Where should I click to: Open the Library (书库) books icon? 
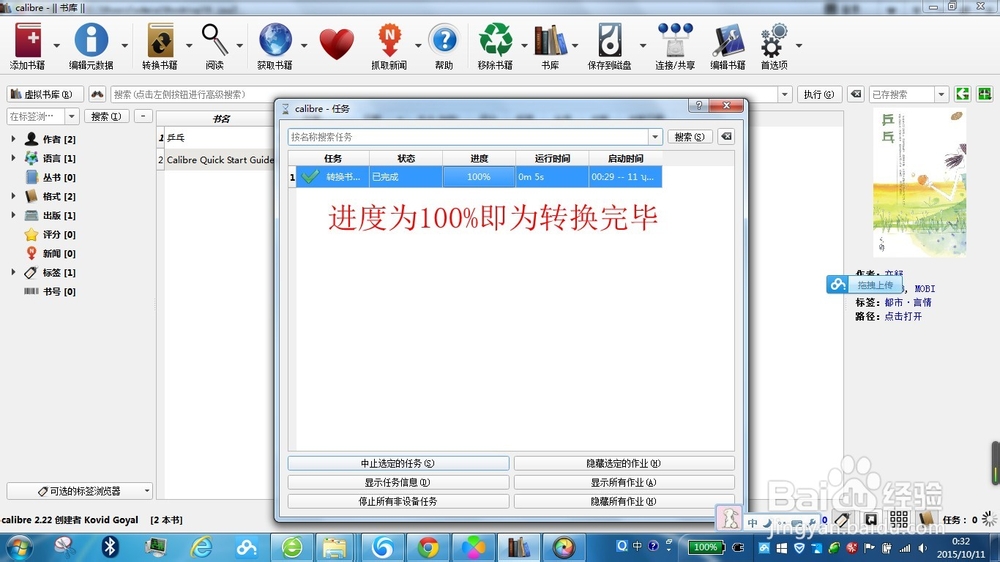(550, 40)
